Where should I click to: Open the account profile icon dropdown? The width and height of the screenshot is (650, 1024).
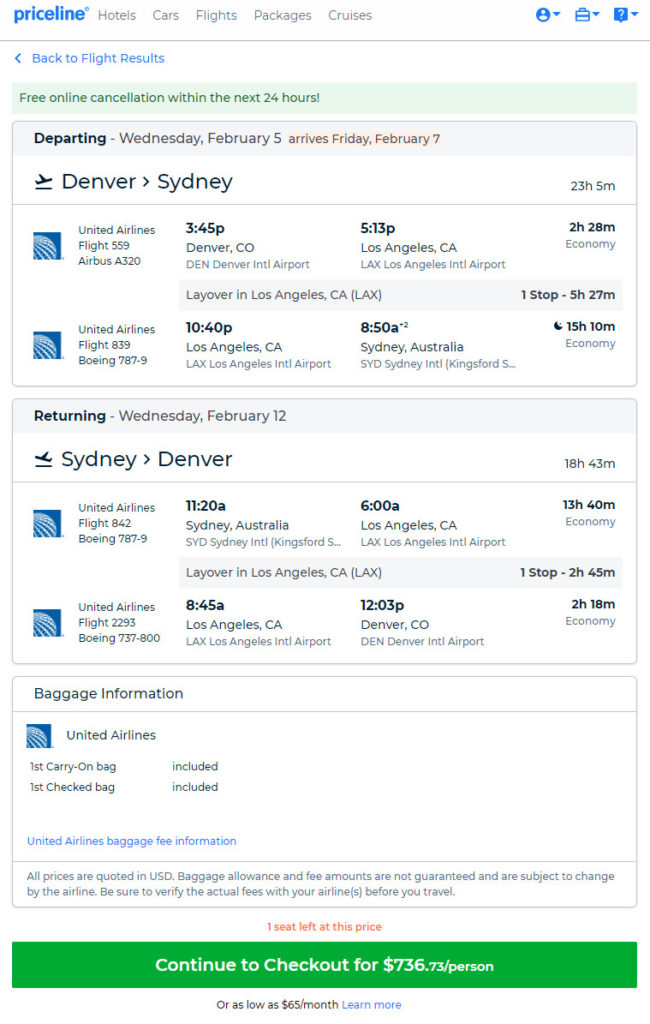coord(547,15)
